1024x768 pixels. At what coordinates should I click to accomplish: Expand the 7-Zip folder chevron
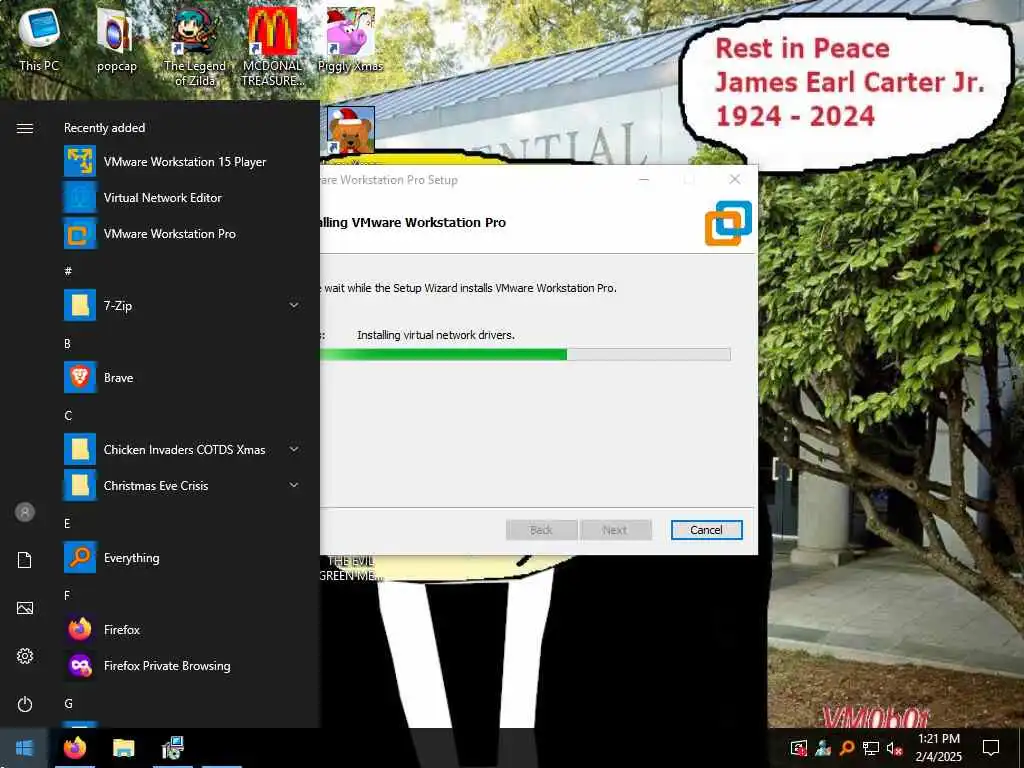tap(294, 305)
